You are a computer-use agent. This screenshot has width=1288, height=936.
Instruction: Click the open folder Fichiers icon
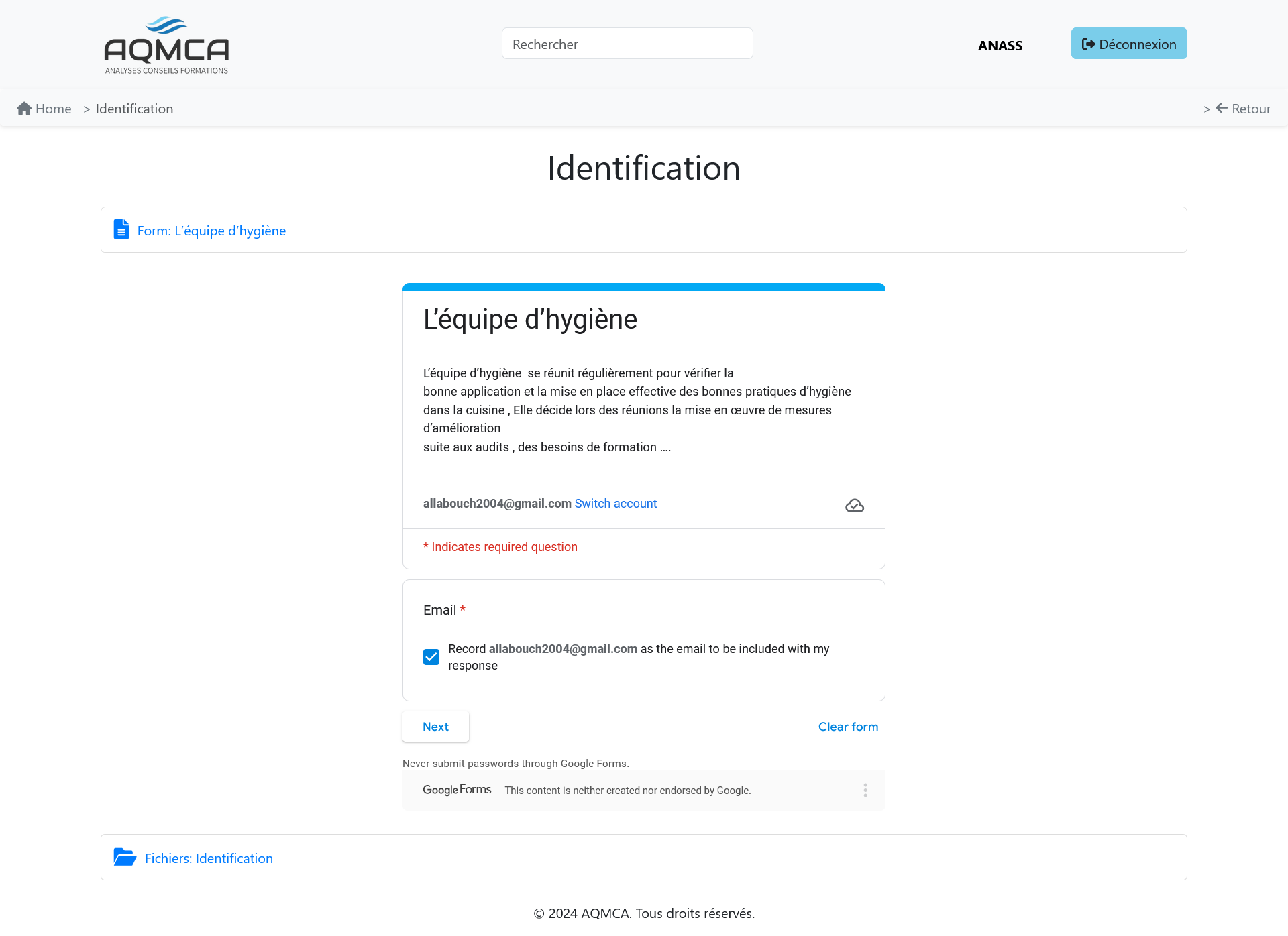(125, 857)
